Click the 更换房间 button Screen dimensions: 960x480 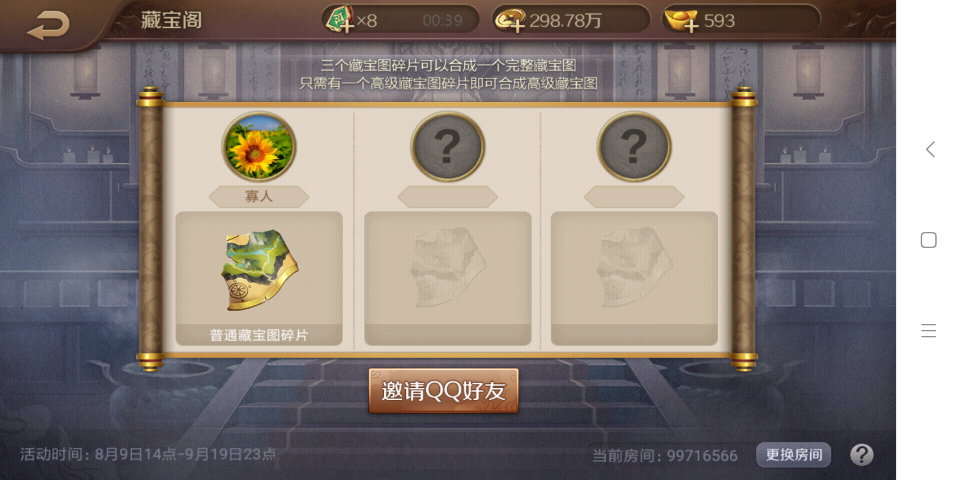pyautogui.click(x=793, y=455)
